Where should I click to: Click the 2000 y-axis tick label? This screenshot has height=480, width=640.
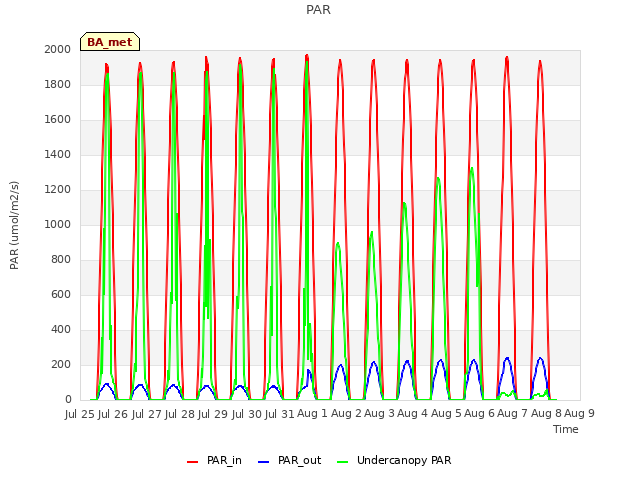point(58,49)
